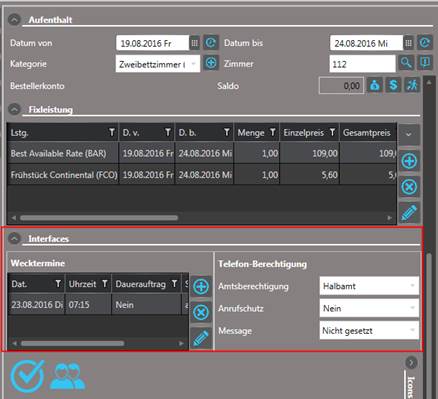This screenshot has height=399, width=438.
Task: Open the Message Nicht gesetzt dropdown
Action: 369,330
